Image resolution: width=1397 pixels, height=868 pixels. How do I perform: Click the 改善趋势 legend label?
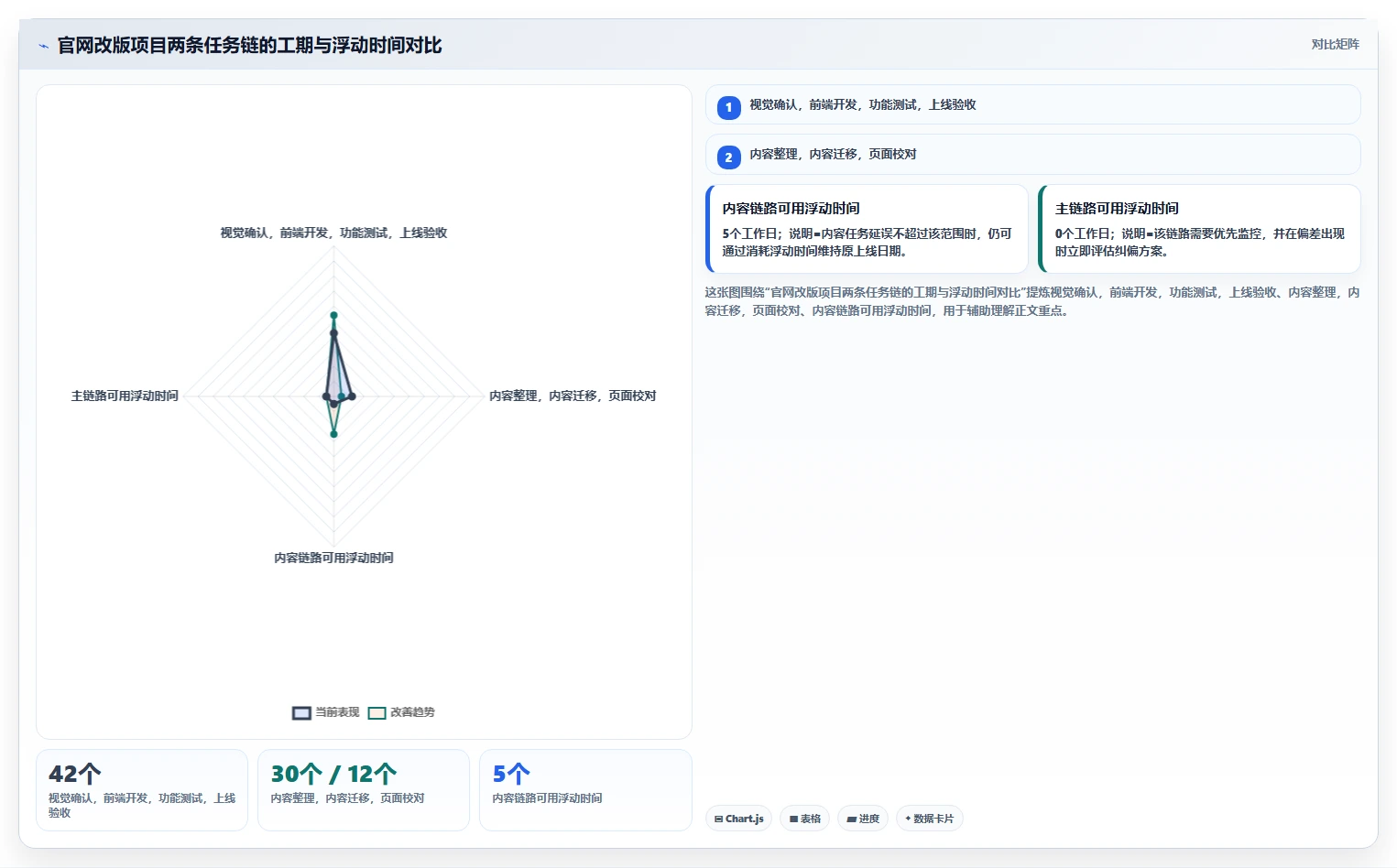tap(412, 712)
